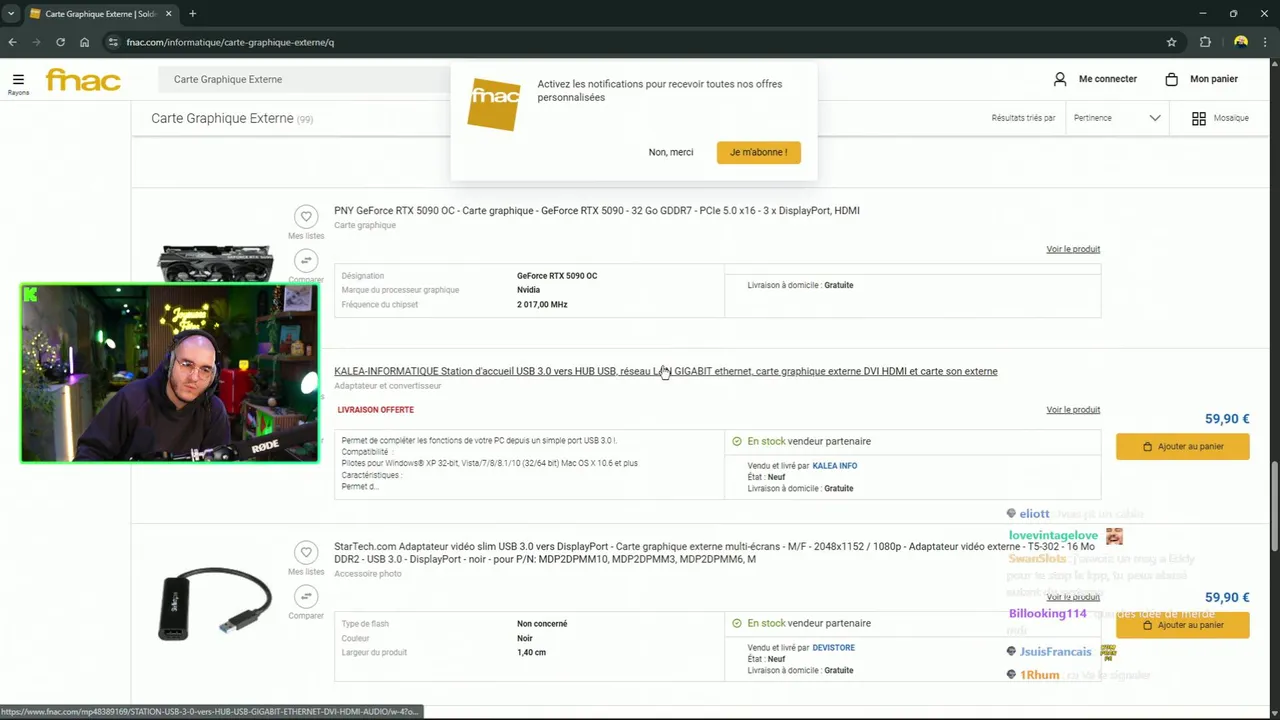Click the StarTech adapter product thumbnail
Screen dimensions: 1280x720
pos(215,603)
